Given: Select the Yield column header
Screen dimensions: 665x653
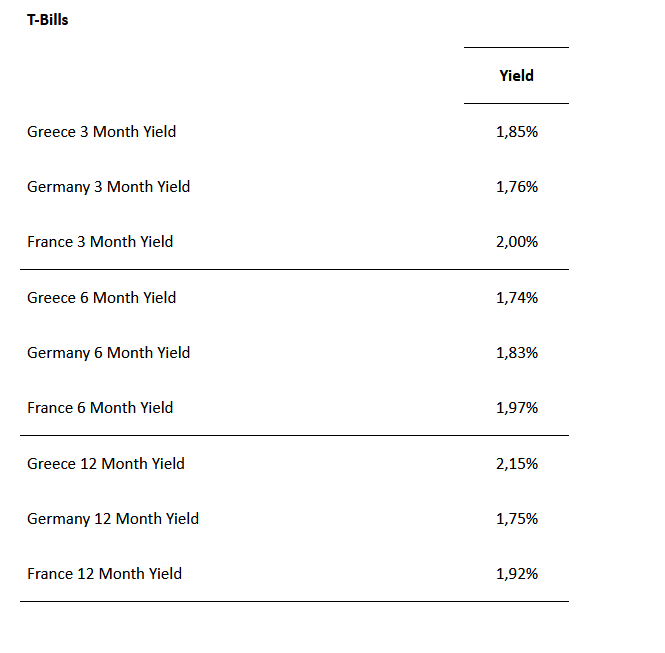Looking at the screenshot, I should 516,76.
